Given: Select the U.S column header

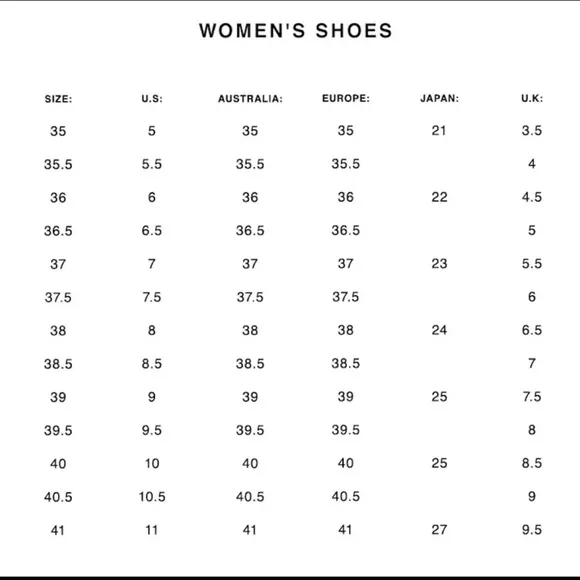Looking at the screenshot, I should (x=152, y=99).
